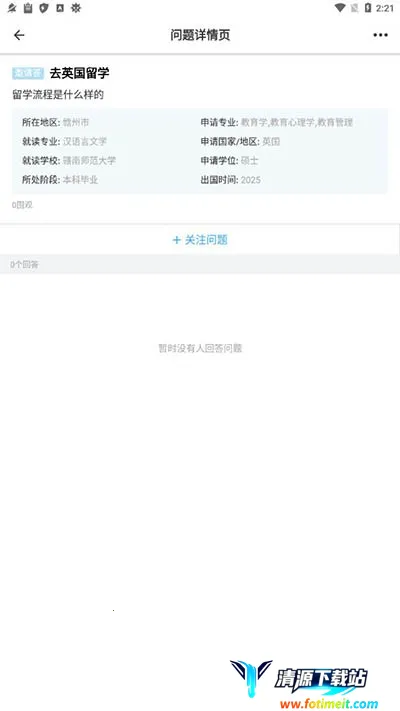Open the three-dot more options menu
The image size is (400, 711).
380,35
